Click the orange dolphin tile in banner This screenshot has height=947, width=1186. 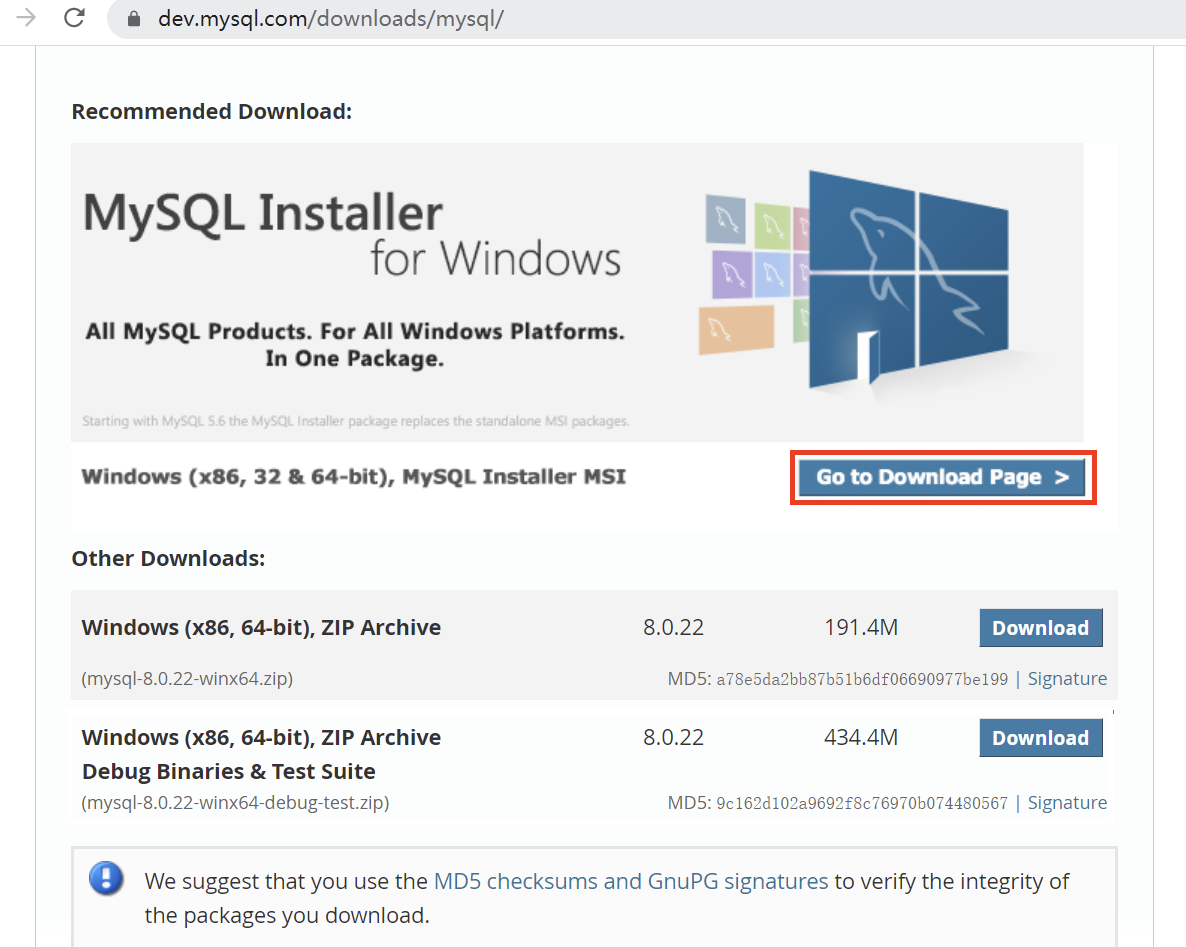tap(736, 329)
